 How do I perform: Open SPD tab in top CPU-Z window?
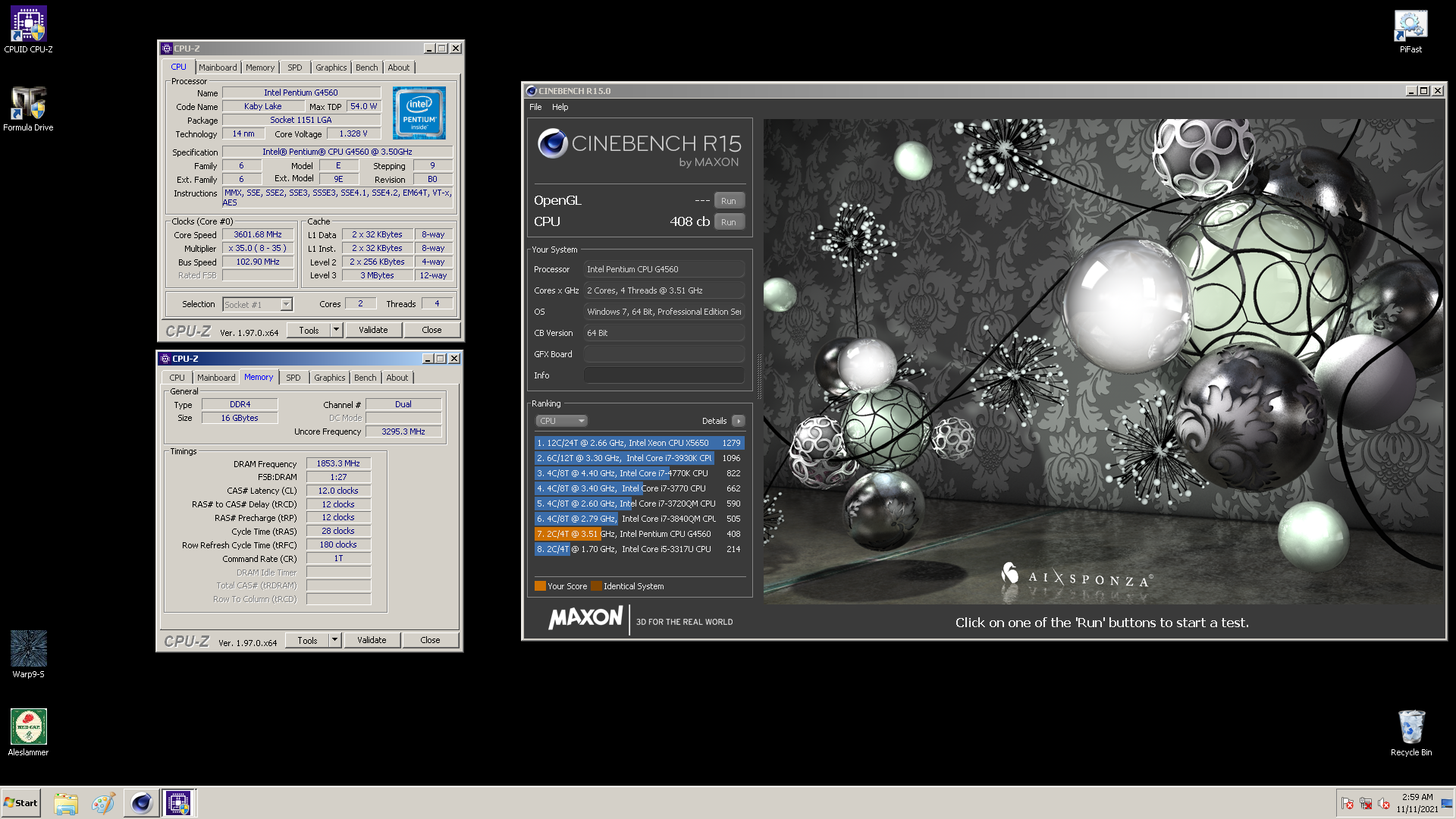click(295, 67)
